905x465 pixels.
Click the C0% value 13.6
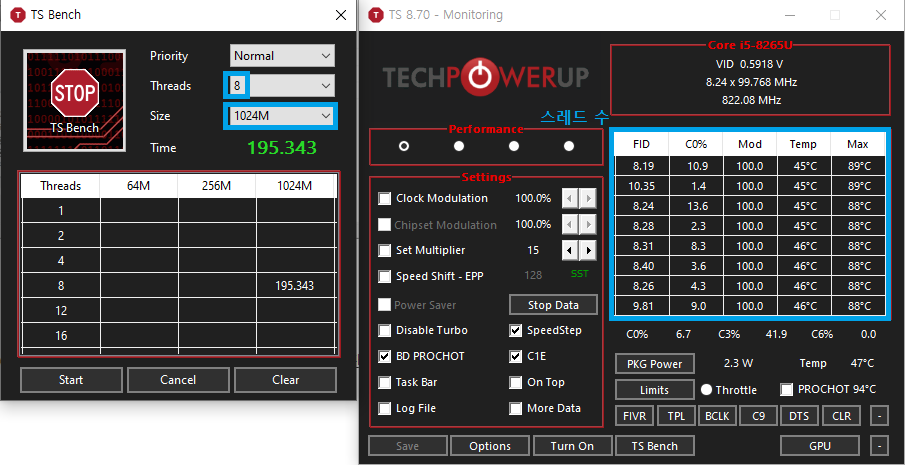coord(695,206)
